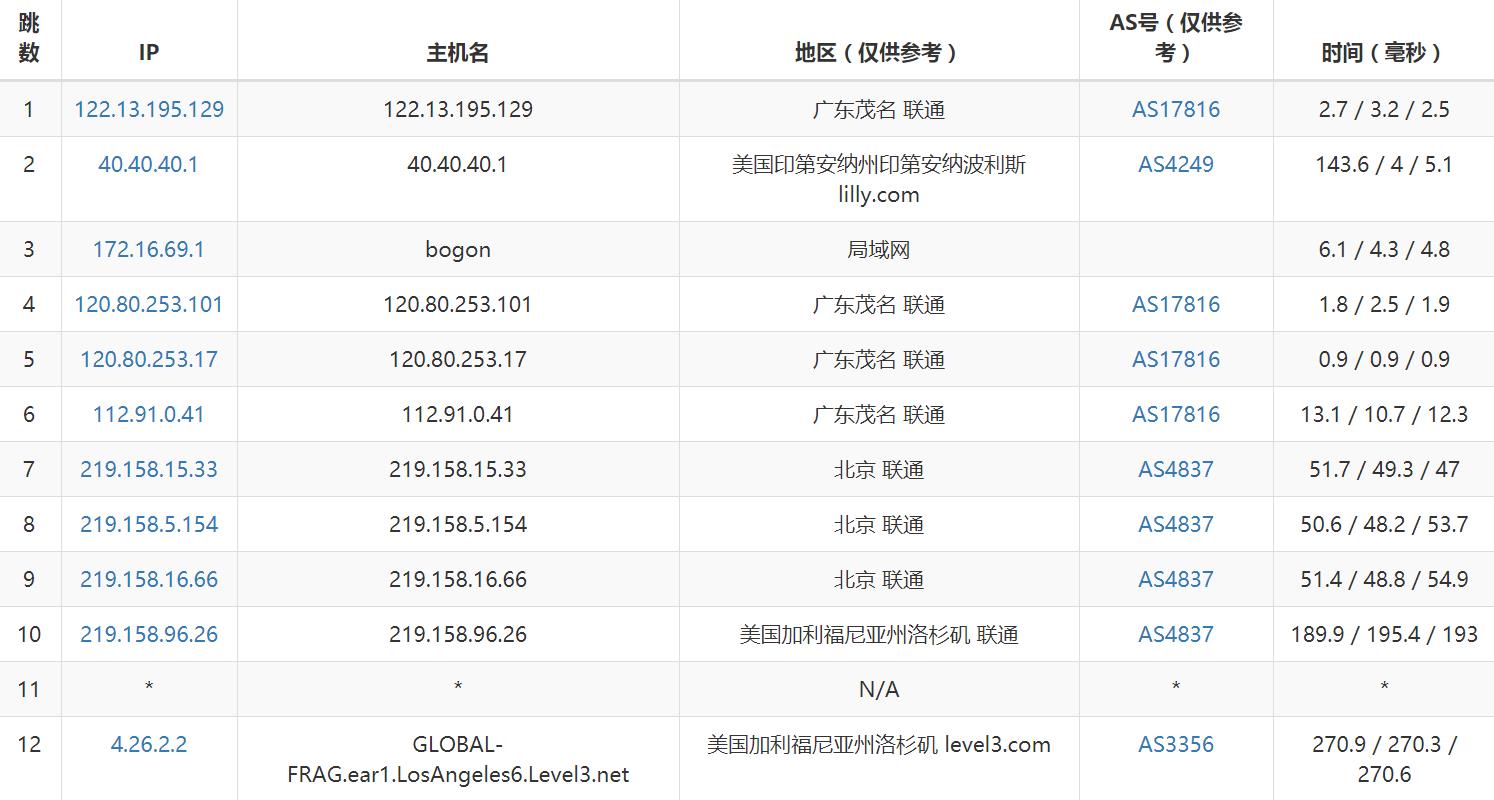The height and width of the screenshot is (800, 1494).
Task: Open IP link 40.40.40.1
Action: (148, 164)
